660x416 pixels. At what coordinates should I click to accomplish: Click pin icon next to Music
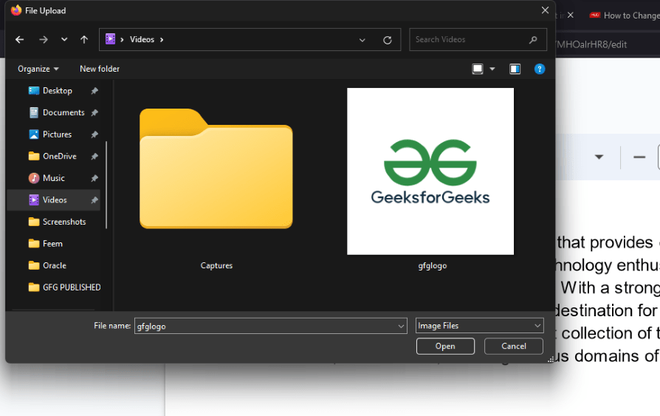point(94,179)
